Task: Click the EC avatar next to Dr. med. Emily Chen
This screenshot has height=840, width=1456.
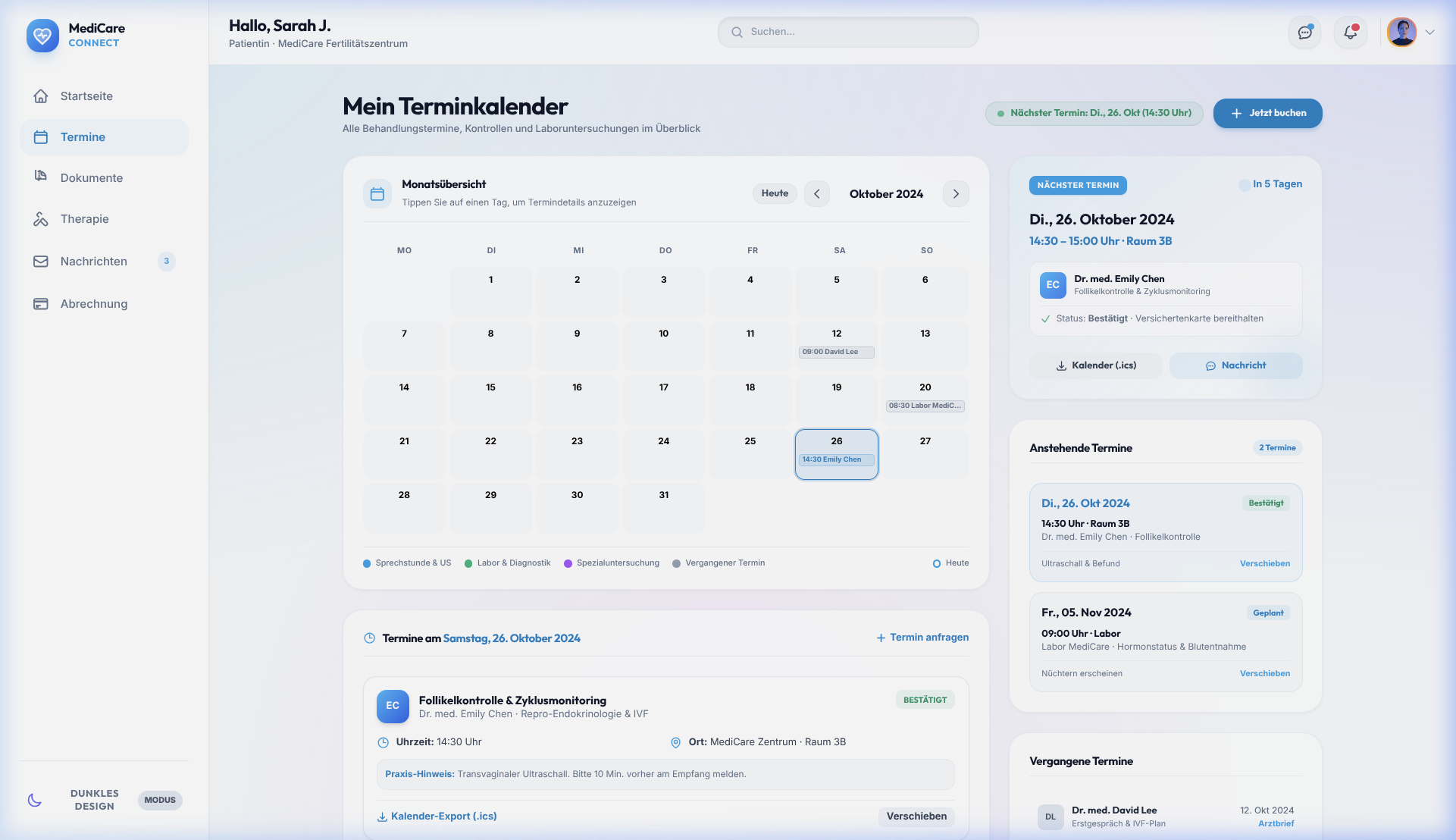Action: tap(1053, 285)
